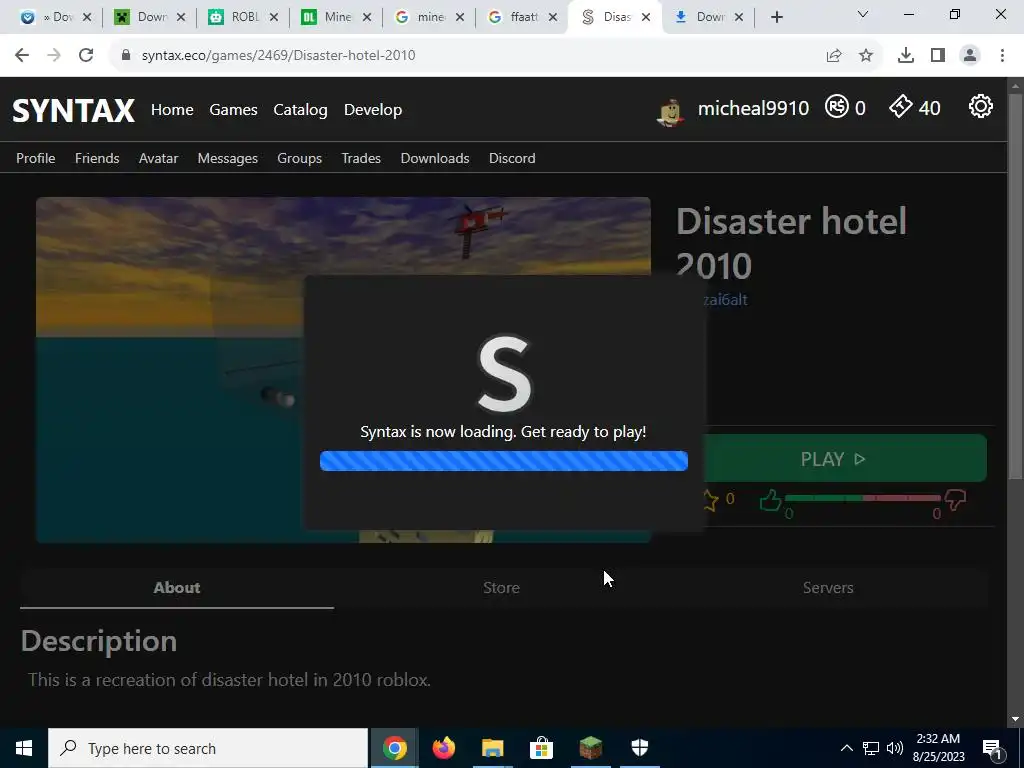
Task: Open File Explorer from the taskbar
Action: pos(492,748)
